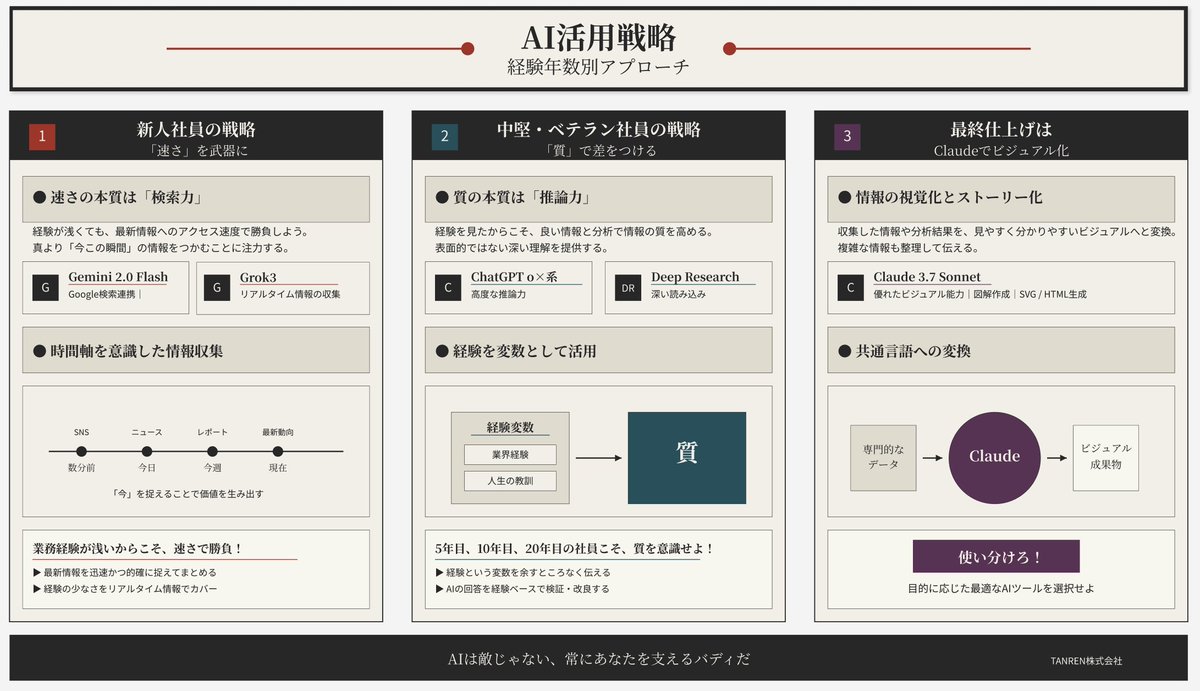Click the C badge beside ChatGPT o×系

click(x=448, y=288)
